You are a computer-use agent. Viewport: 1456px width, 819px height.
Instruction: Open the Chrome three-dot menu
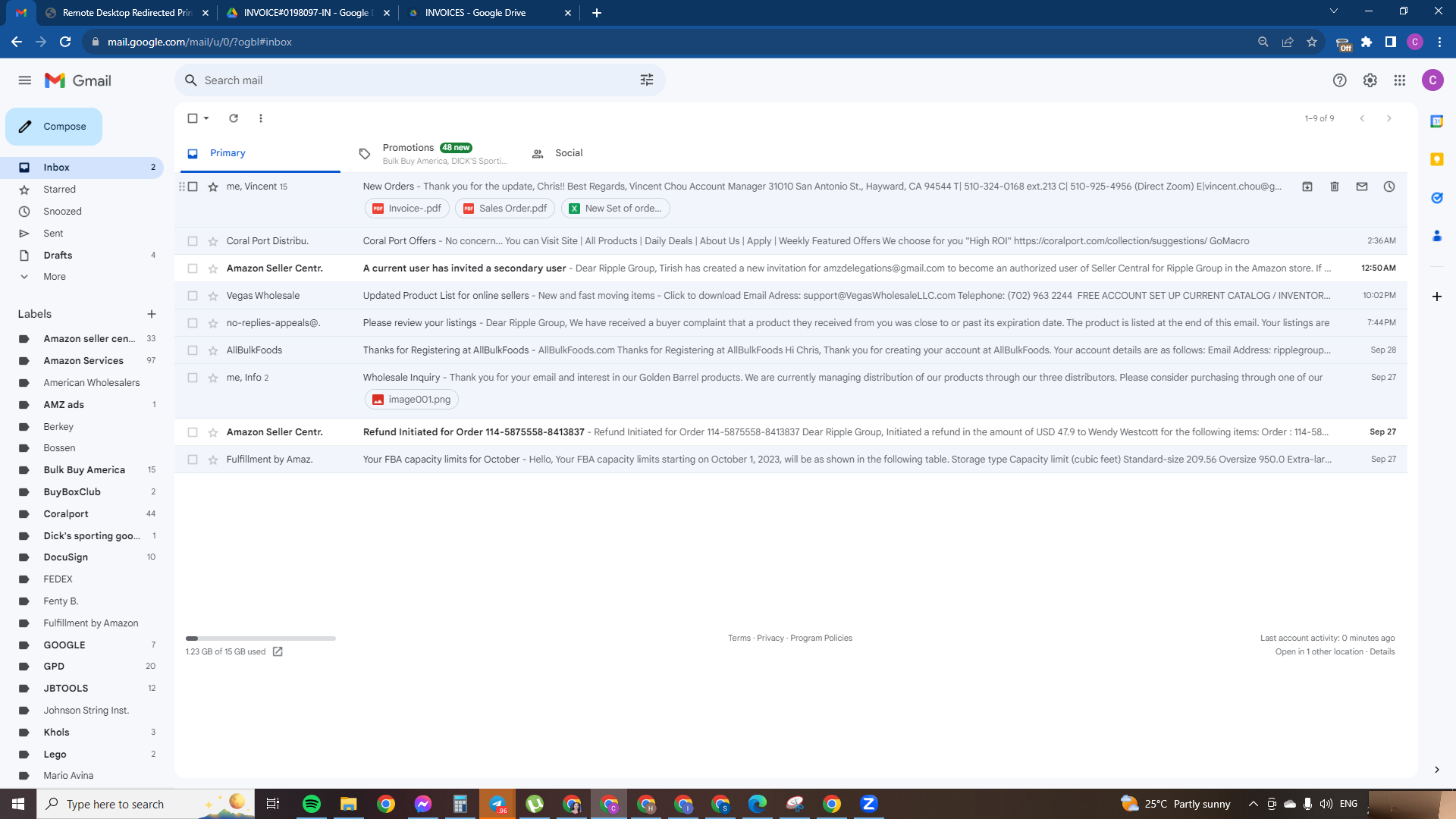tap(1439, 42)
